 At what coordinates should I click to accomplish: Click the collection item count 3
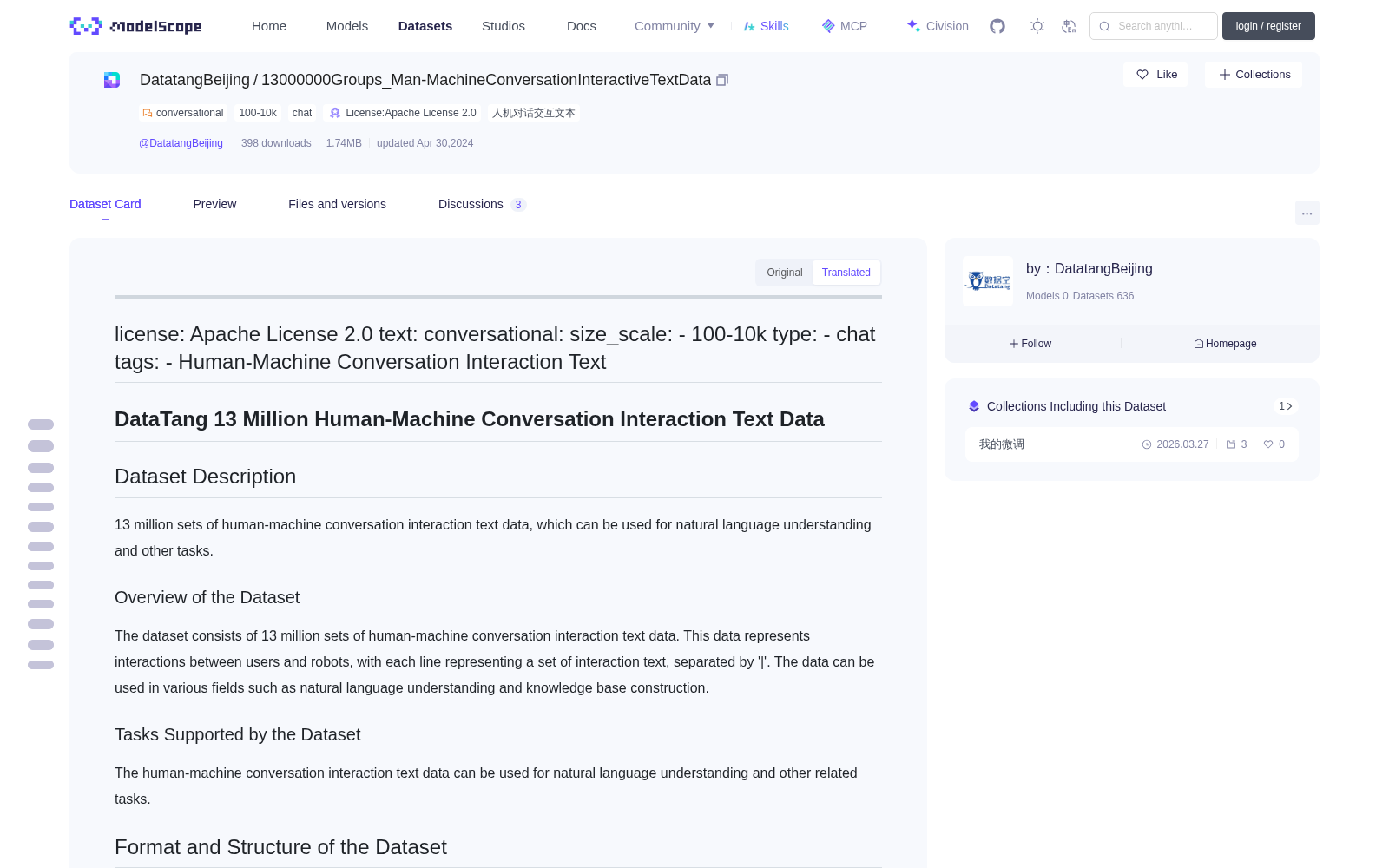1236,444
